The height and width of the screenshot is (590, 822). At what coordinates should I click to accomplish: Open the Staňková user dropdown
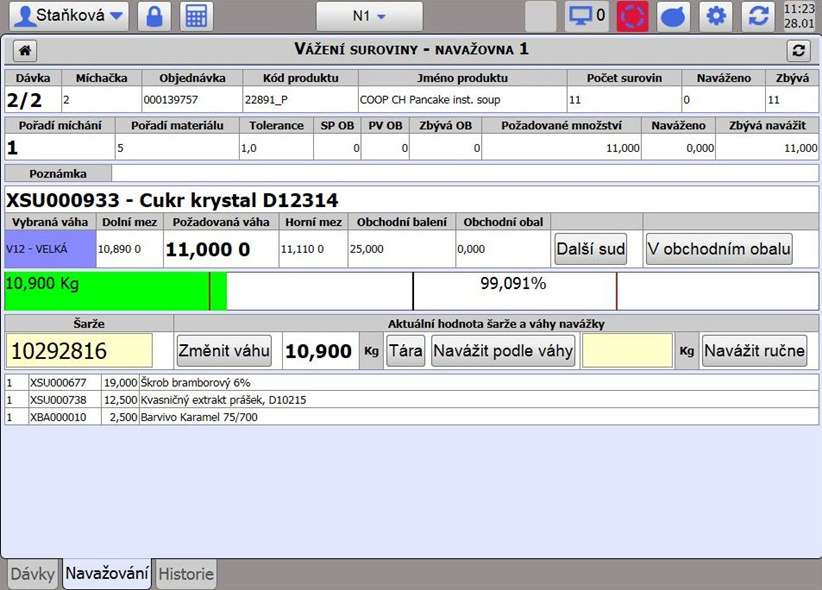tap(68, 16)
